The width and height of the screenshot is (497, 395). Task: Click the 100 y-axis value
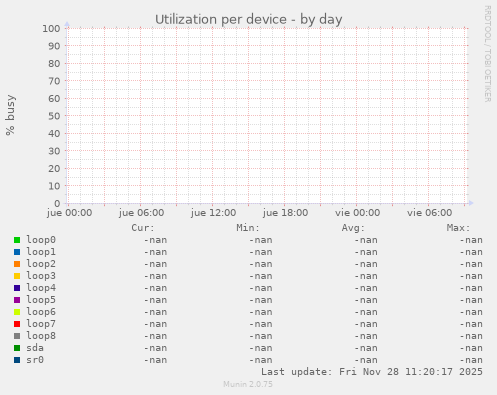(51, 28)
